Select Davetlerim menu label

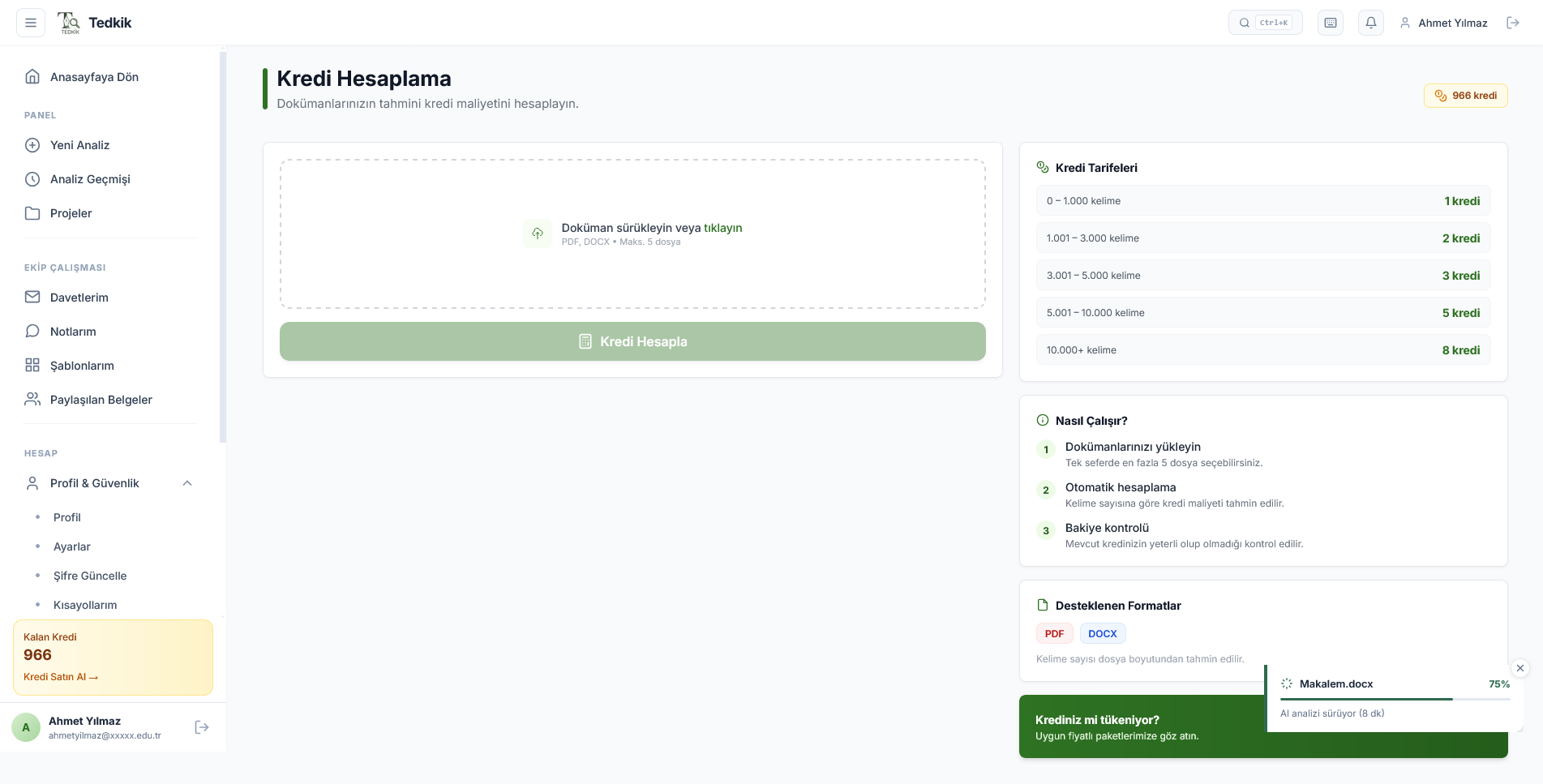coord(79,298)
